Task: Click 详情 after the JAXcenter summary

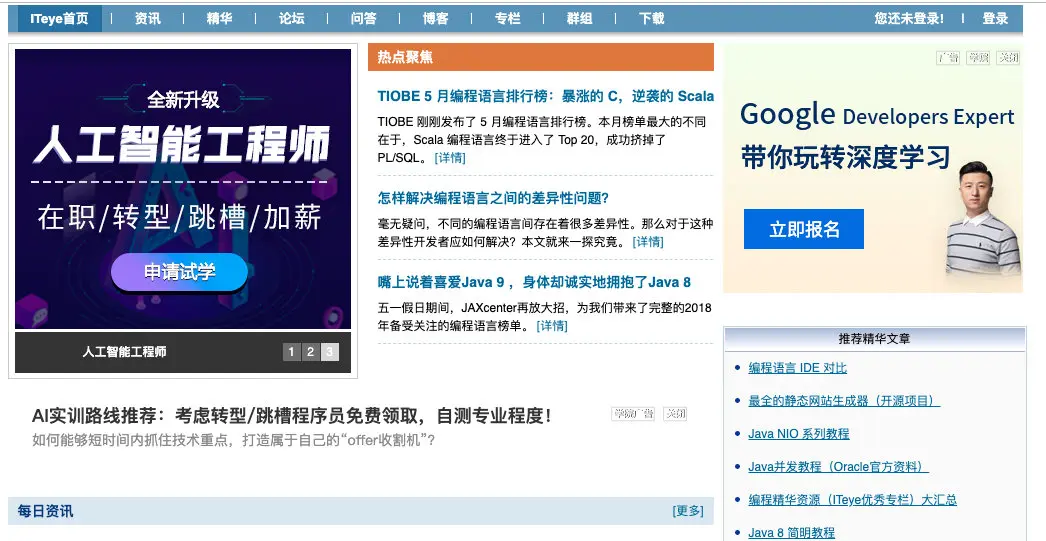Action: point(552,326)
